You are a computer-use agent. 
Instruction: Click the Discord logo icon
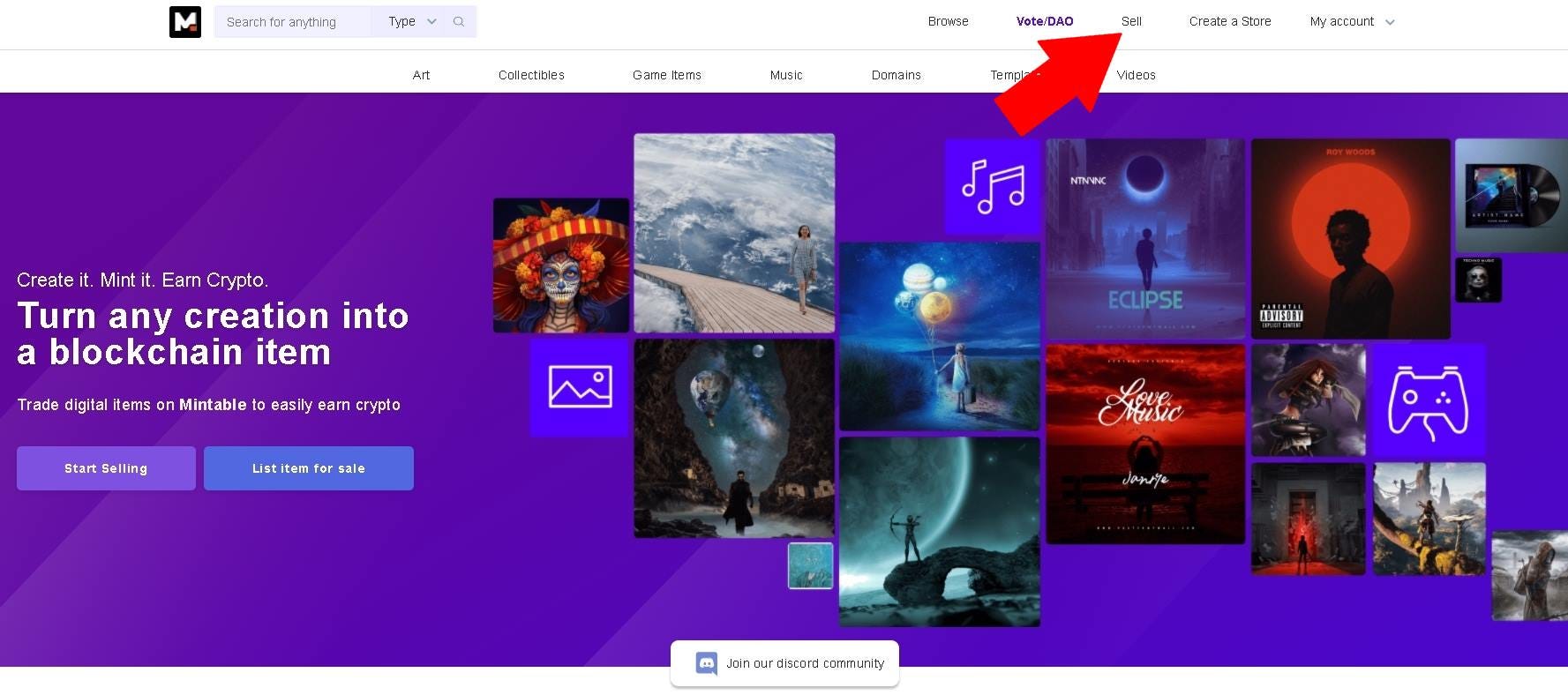[707, 663]
